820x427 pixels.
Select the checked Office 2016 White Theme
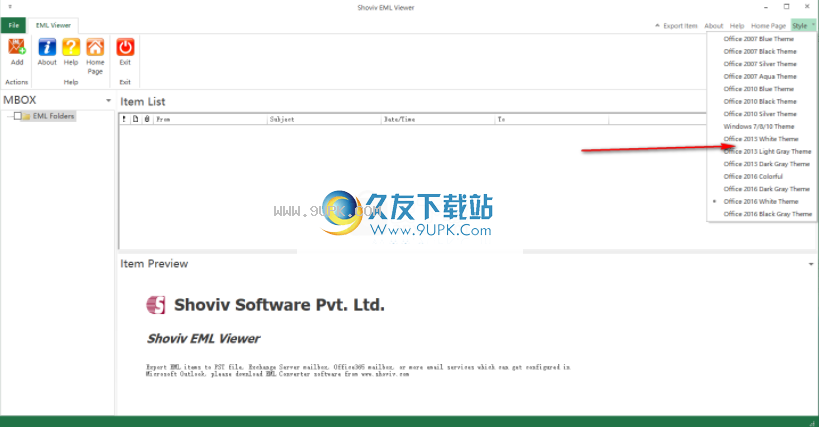[761, 202]
